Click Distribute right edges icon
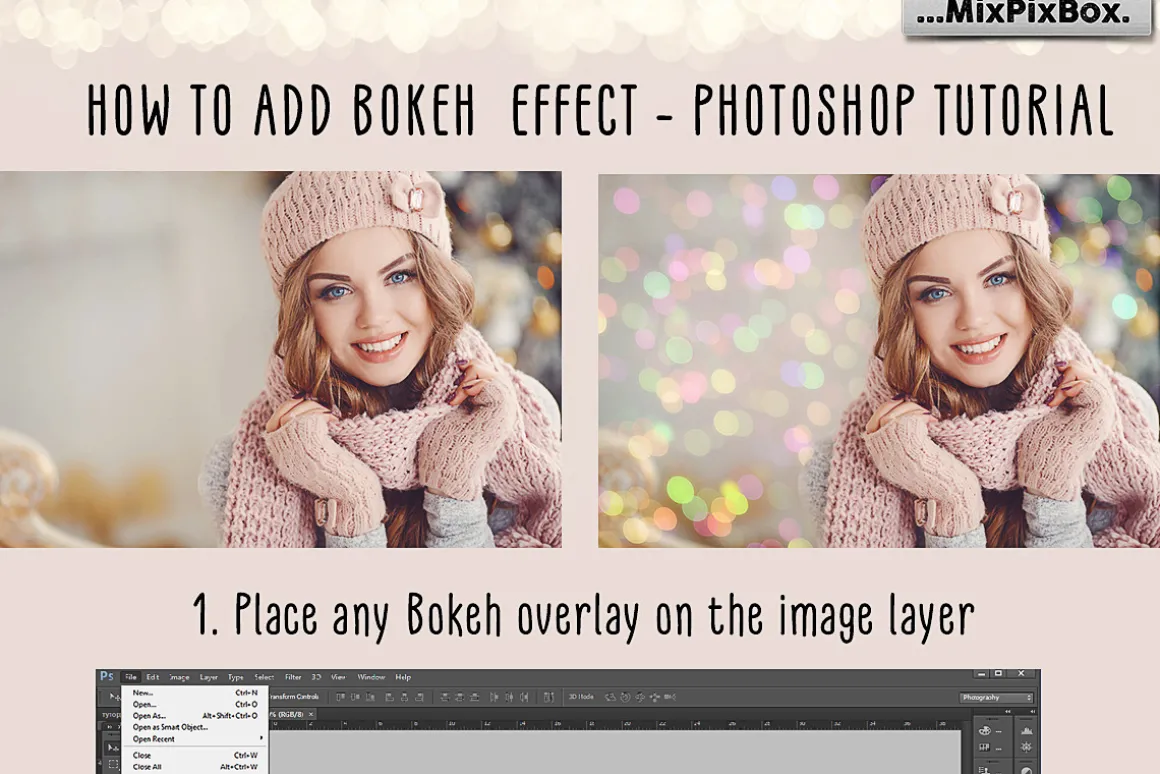The image size is (1160, 774). (x=524, y=697)
